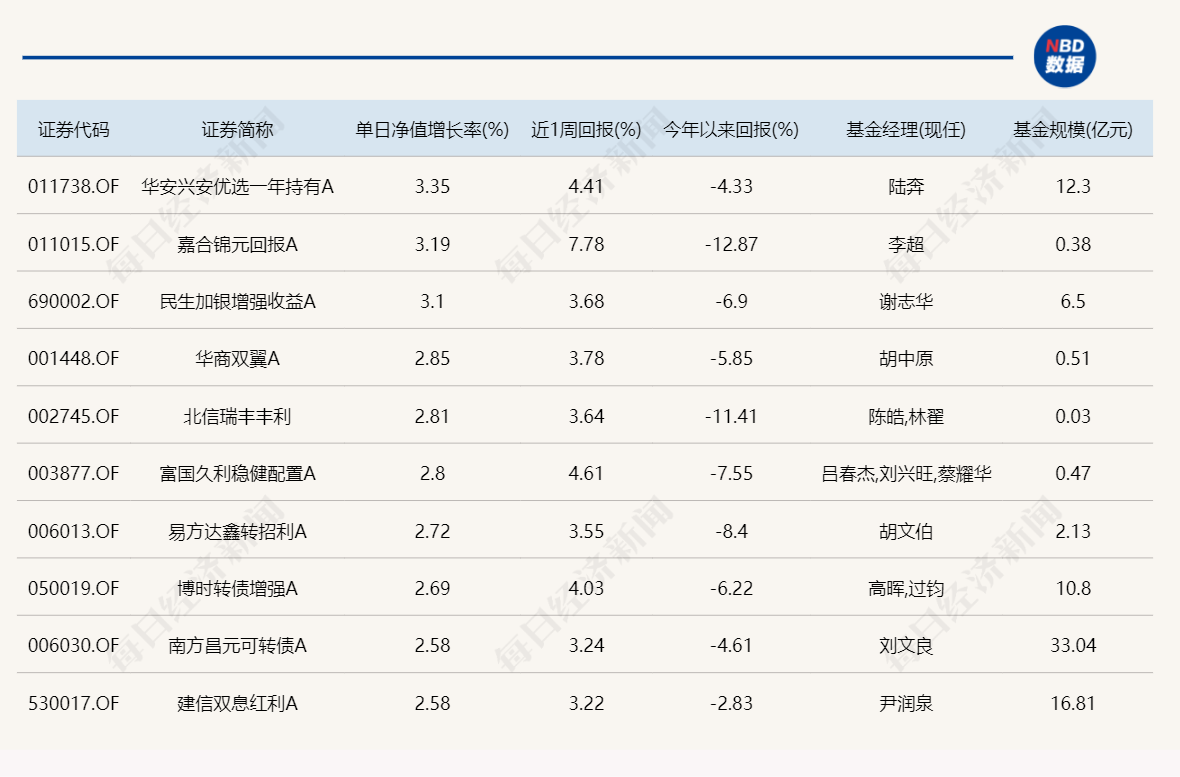Click fund size 6.5
Image resolution: width=1180 pixels, height=777 pixels.
(1072, 301)
